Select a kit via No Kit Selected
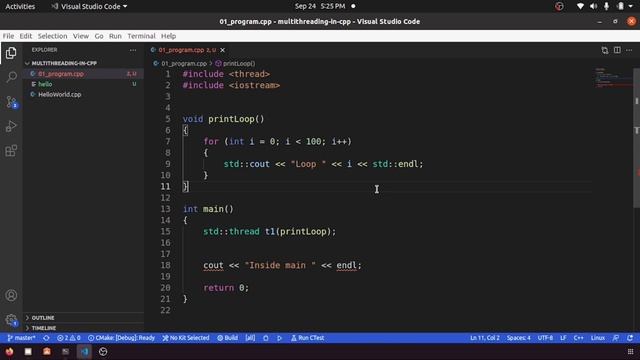The height and width of the screenshot is (360, 640). (186, 338)
